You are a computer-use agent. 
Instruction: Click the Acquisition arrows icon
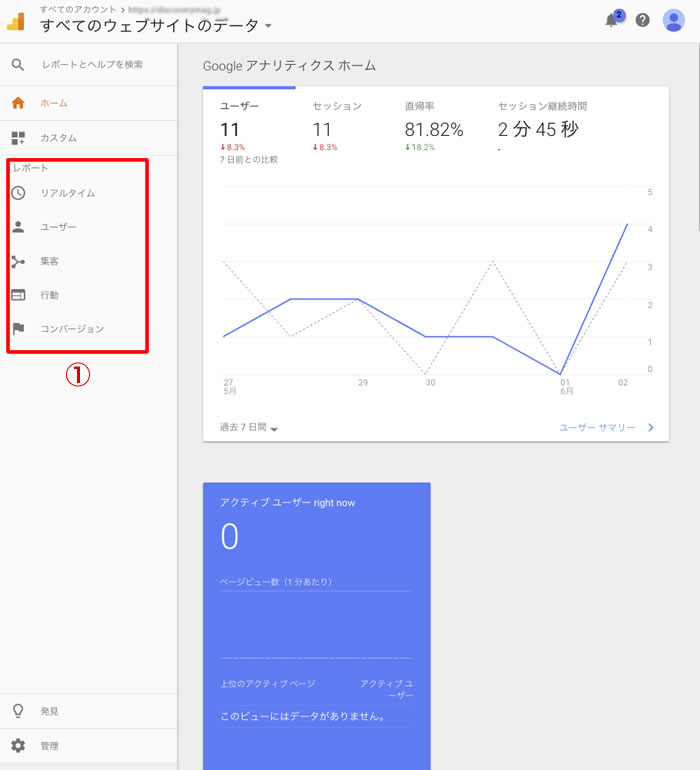tap(18, 261)
